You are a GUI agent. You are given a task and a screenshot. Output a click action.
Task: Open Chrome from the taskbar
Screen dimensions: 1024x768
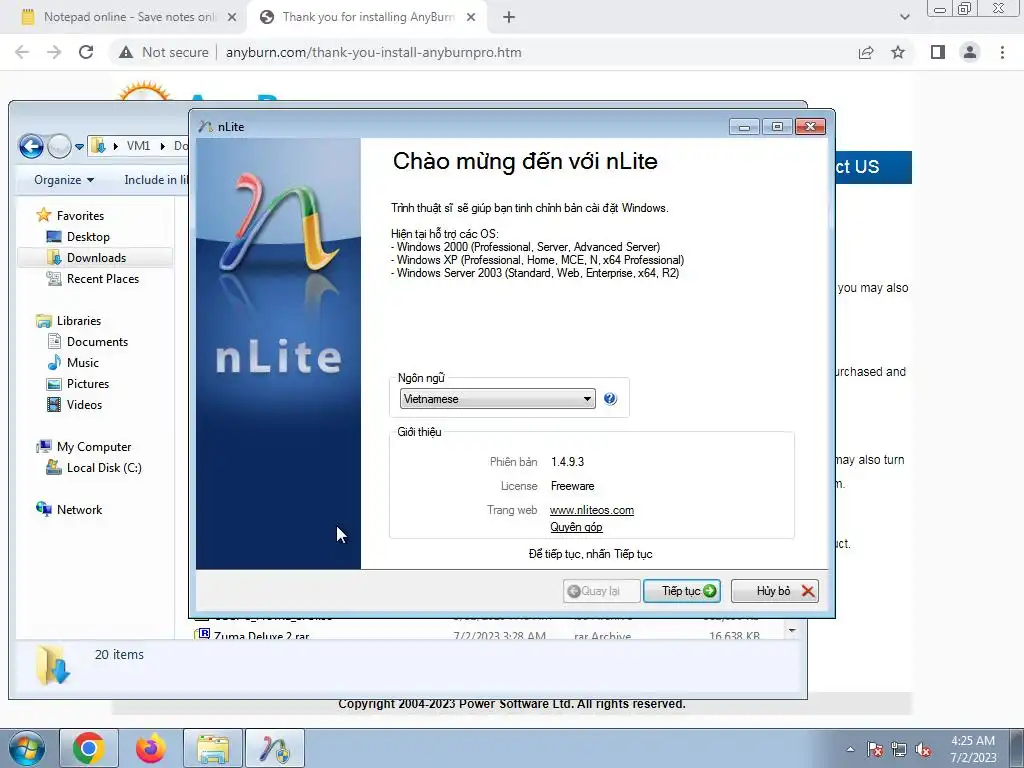tap(89, 748)
